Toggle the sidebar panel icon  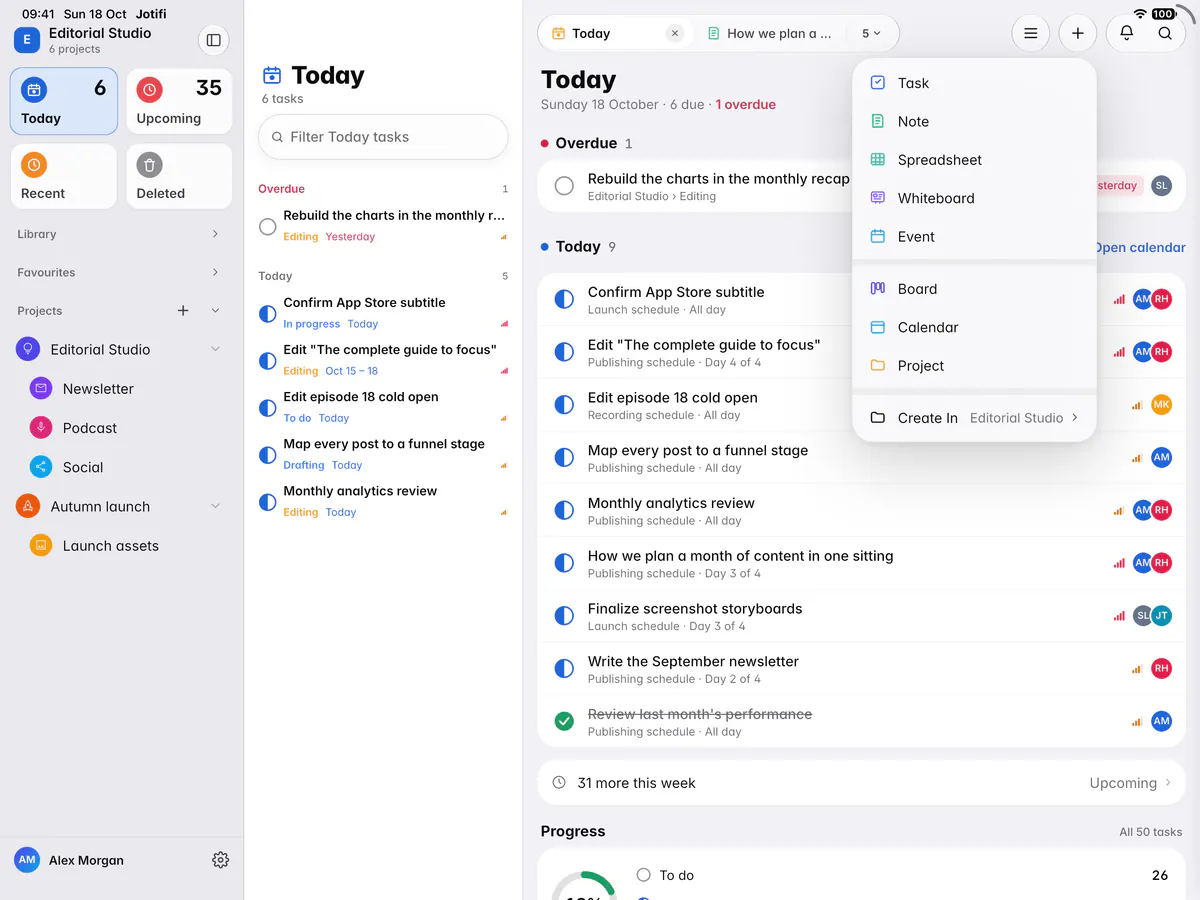[213, 40]
